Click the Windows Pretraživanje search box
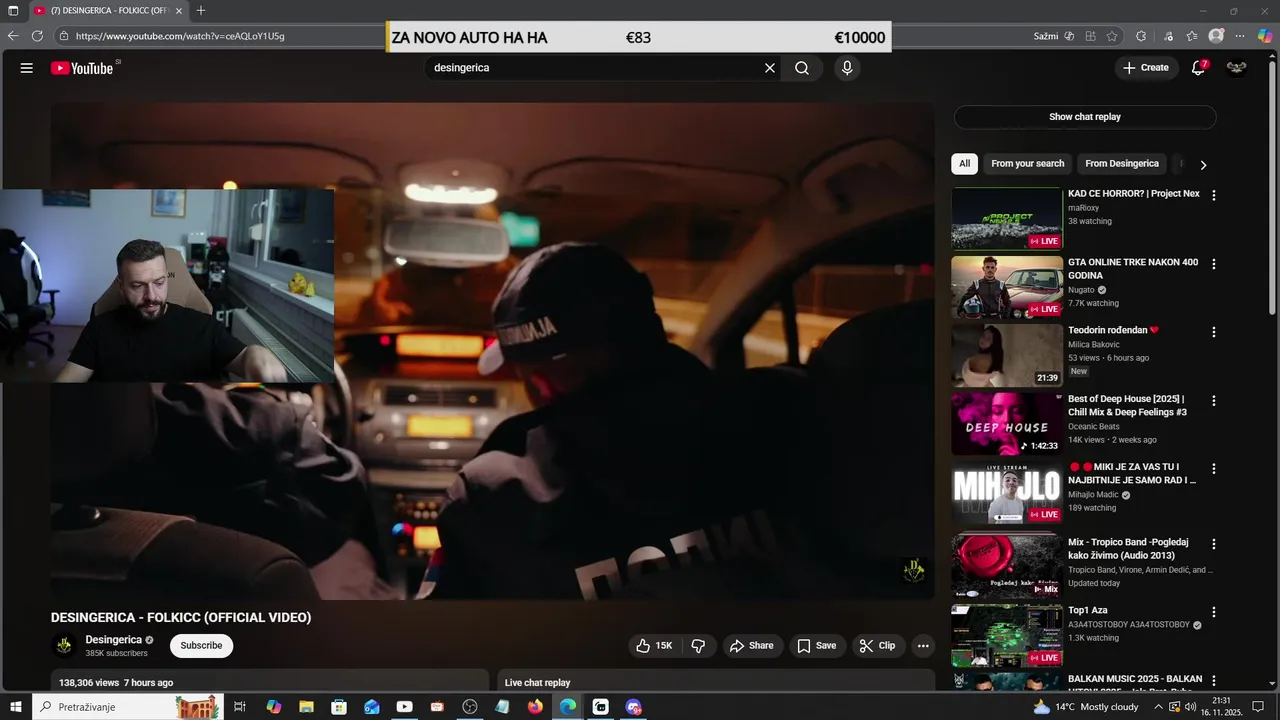Screen dimensions: 1280x720 126,707
